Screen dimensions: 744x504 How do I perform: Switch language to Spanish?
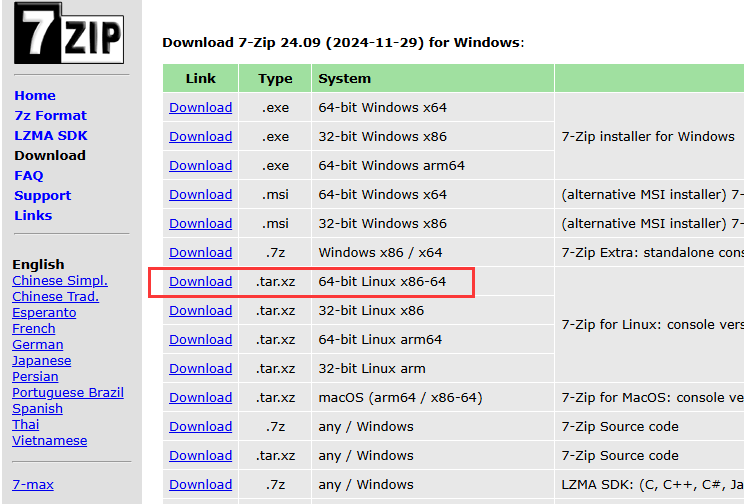pos(37,409)
